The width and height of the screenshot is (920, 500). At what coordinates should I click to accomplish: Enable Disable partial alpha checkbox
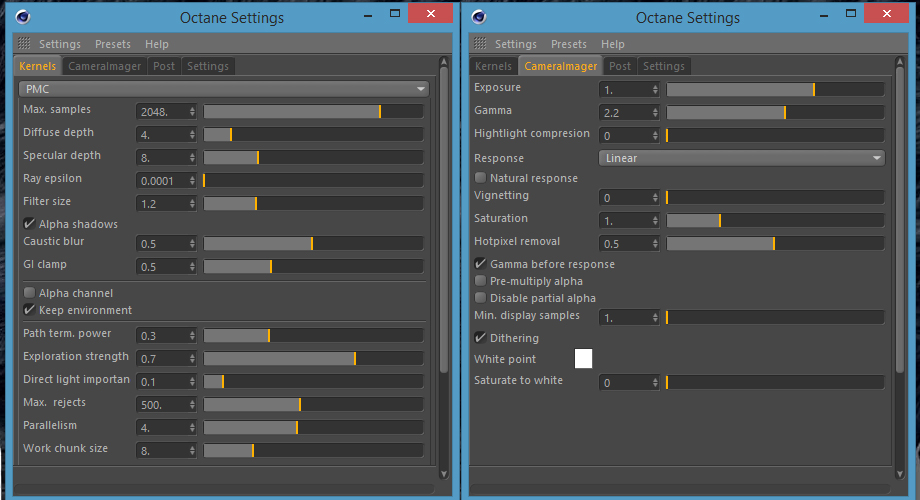(480, 298)
